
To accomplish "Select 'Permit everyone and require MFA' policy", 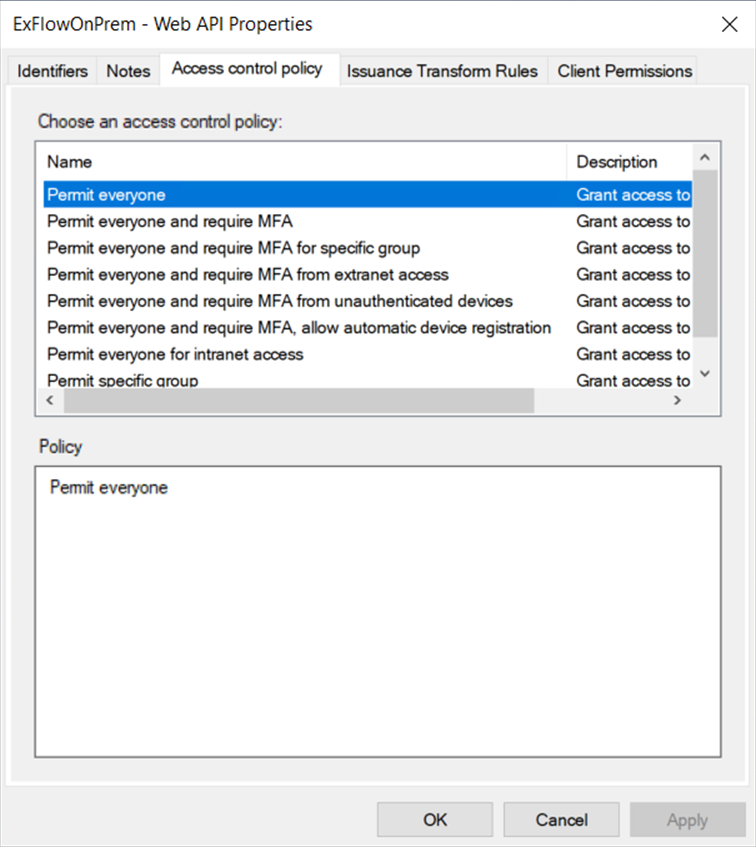I will tap(367, 221).
